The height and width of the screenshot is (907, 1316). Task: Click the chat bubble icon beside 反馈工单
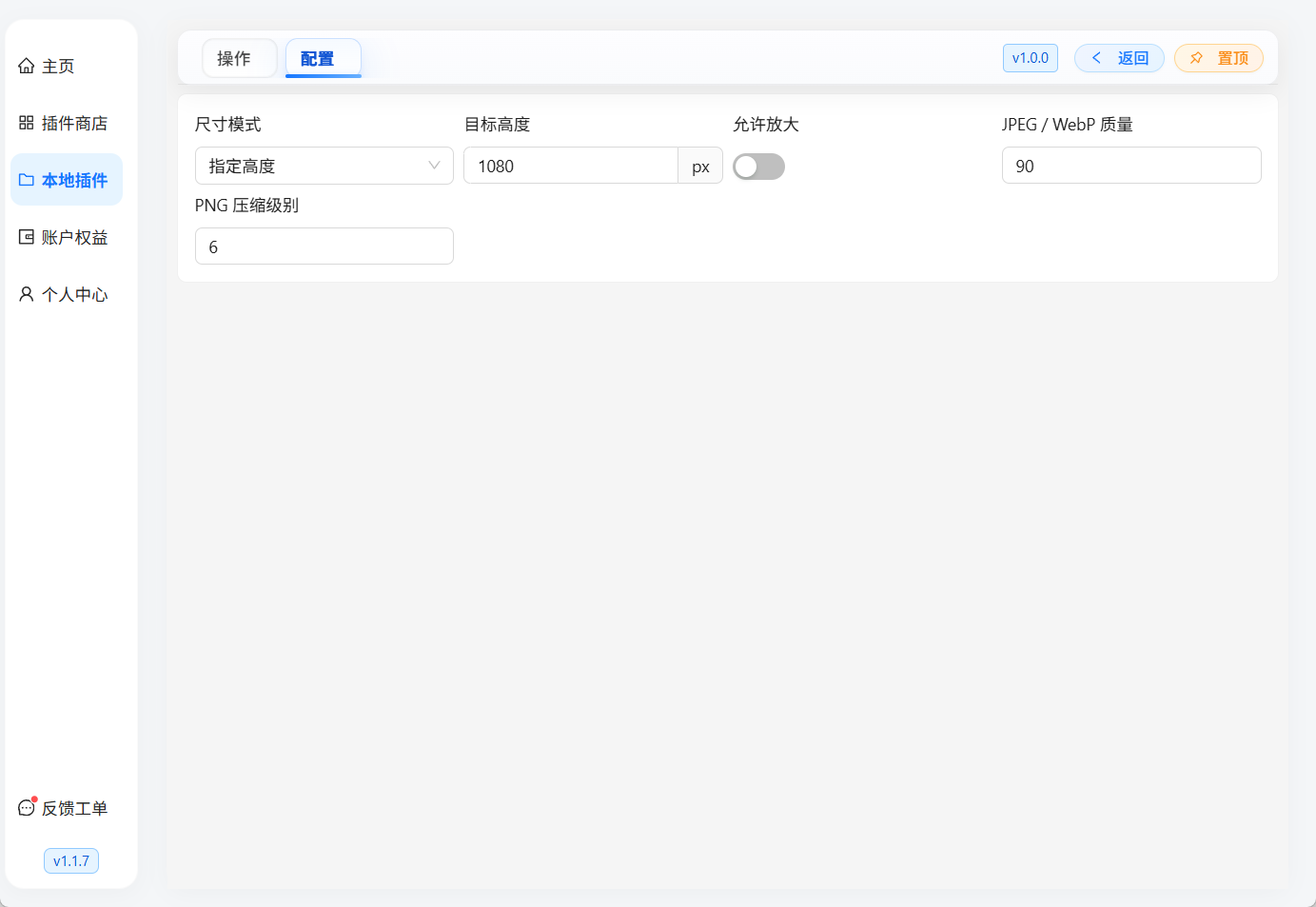point(27,808)
